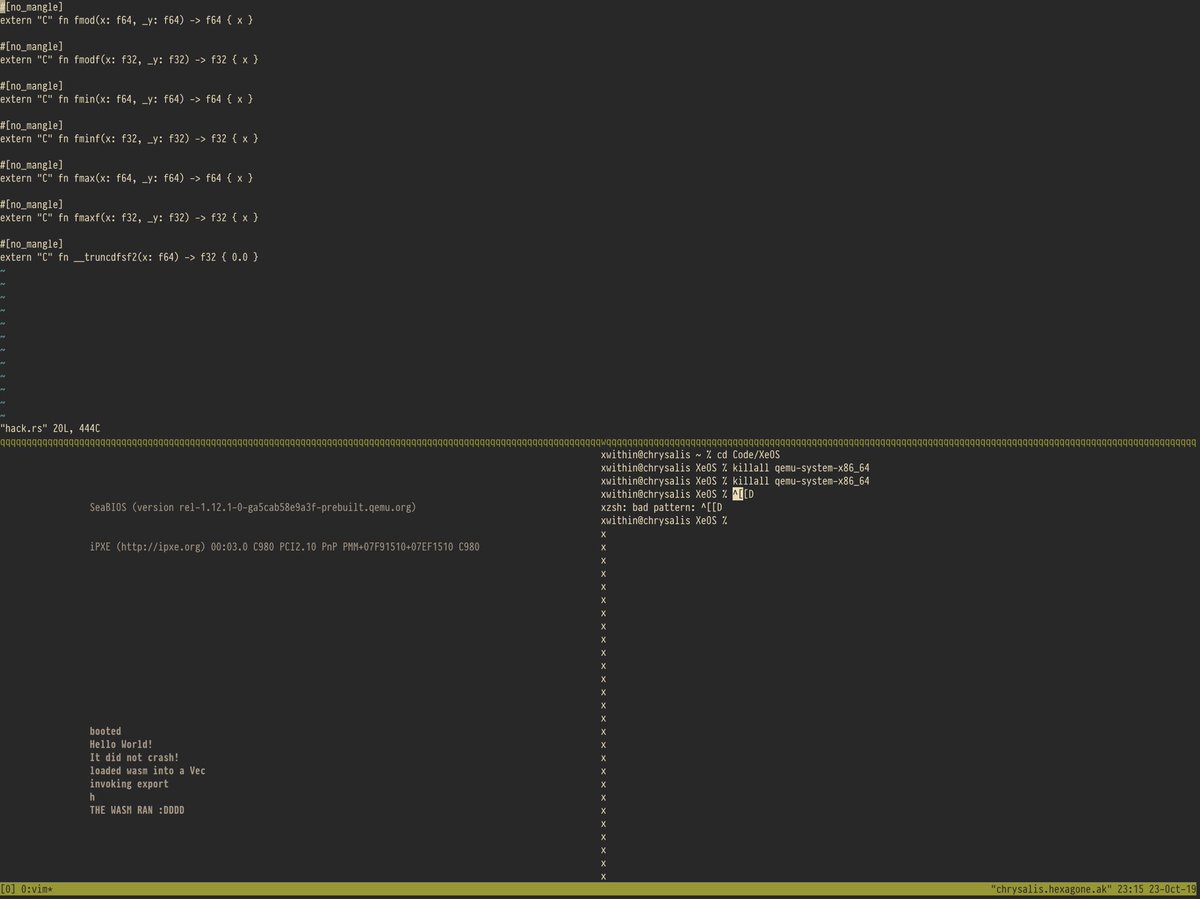Click the "loaded wasm into a Vec" line
This screenshot has height=899, width=1200.
(147, 771)
